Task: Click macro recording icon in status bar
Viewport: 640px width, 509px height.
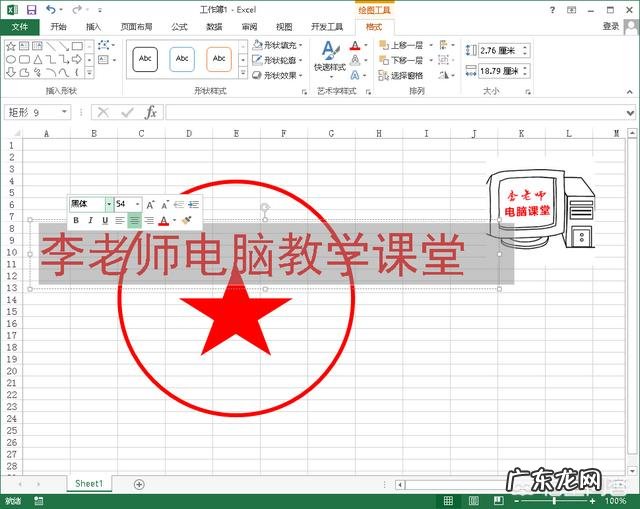Action: point(38,501)
